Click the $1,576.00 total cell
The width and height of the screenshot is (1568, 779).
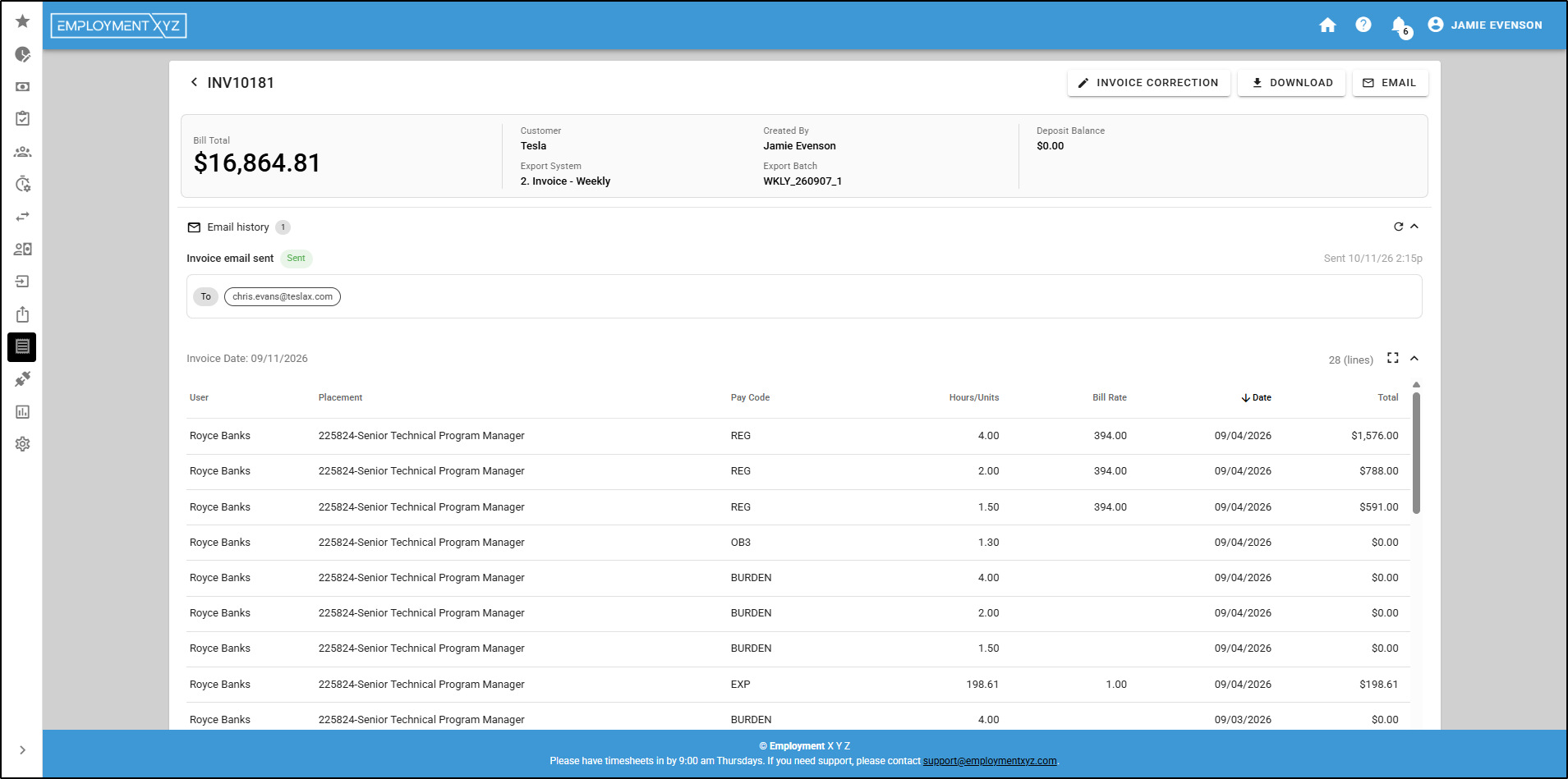pos(1374,436)
